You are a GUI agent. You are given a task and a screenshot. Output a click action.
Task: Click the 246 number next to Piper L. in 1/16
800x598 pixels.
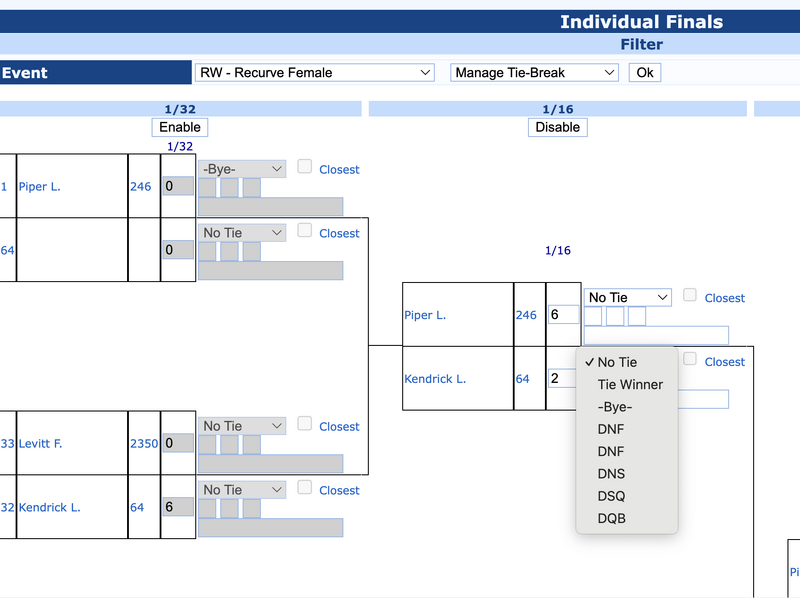tap(526, 315)
